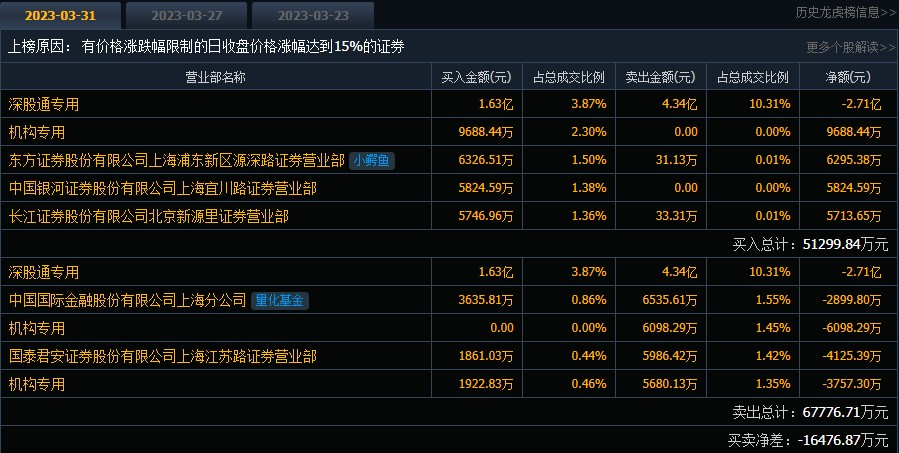Open 历史龙虎榜信息 link
Image resolution: width=899 pixels, height=453 pixels.
pos(846,12)
